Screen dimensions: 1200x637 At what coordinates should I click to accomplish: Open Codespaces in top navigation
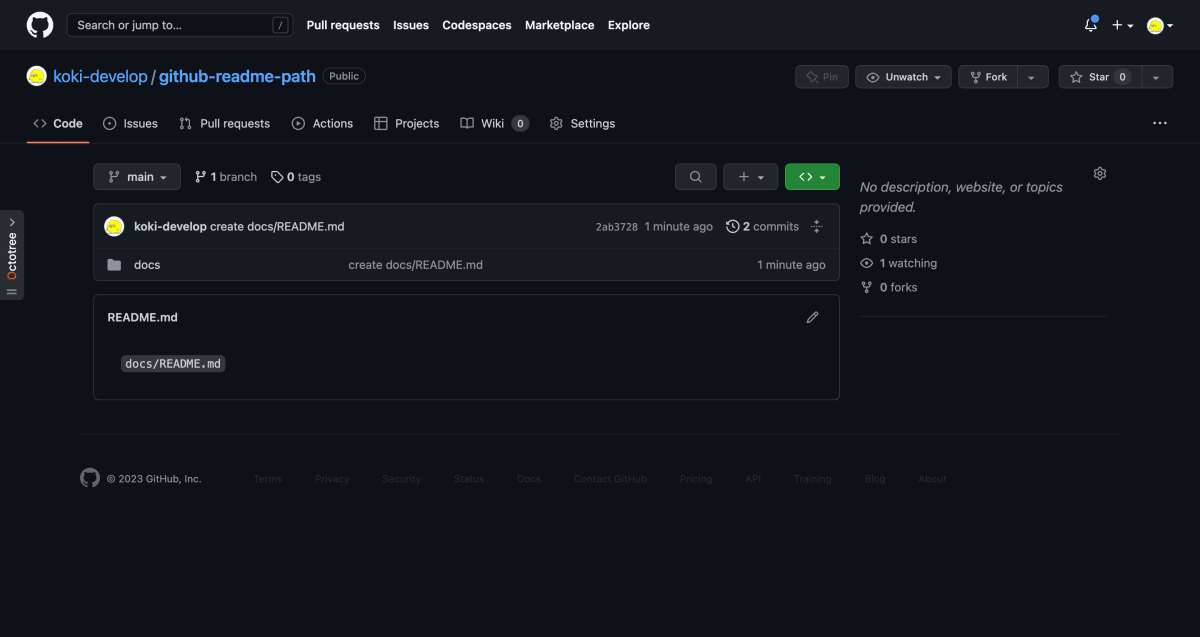tap(477, 25)
